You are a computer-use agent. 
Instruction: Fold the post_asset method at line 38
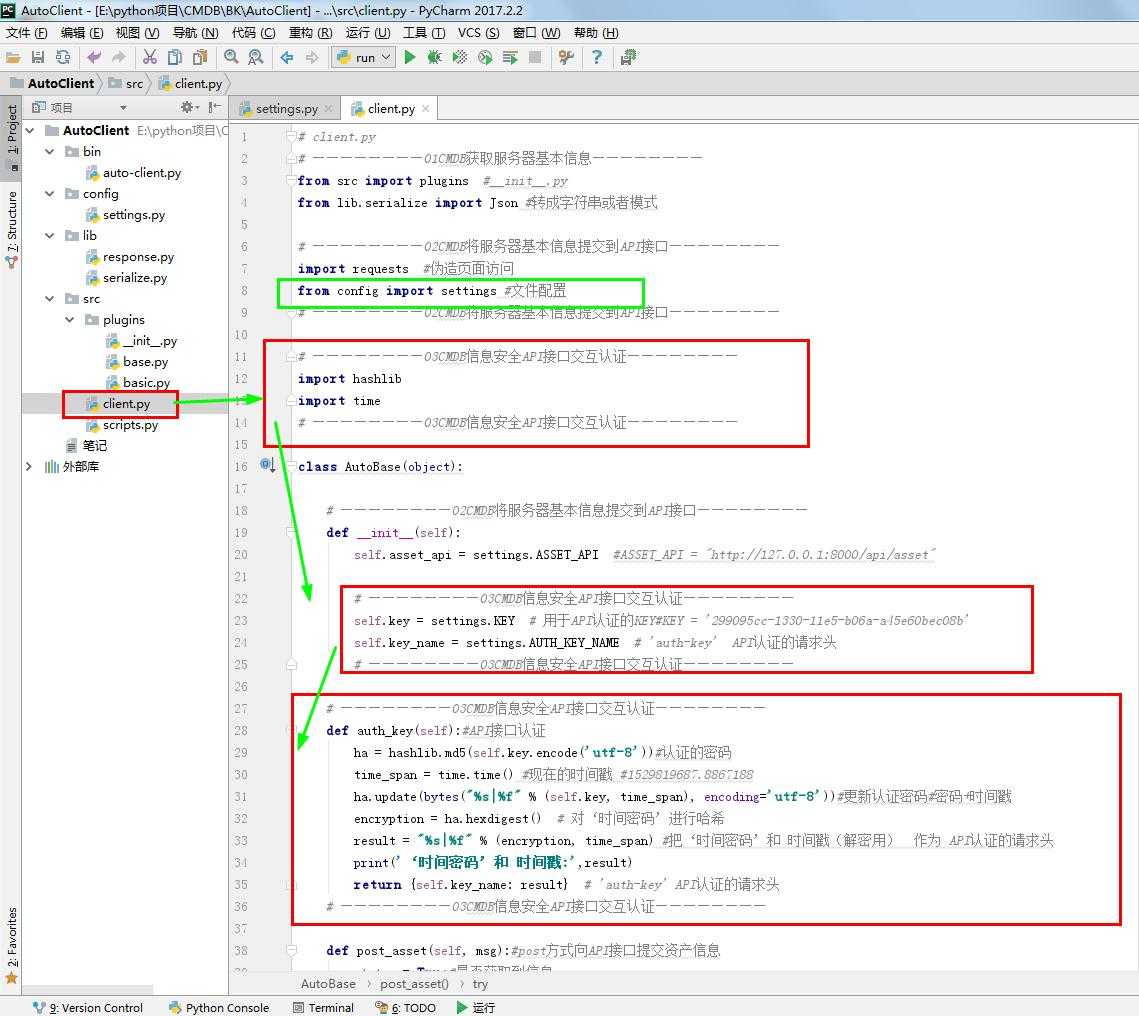(291, 950)
